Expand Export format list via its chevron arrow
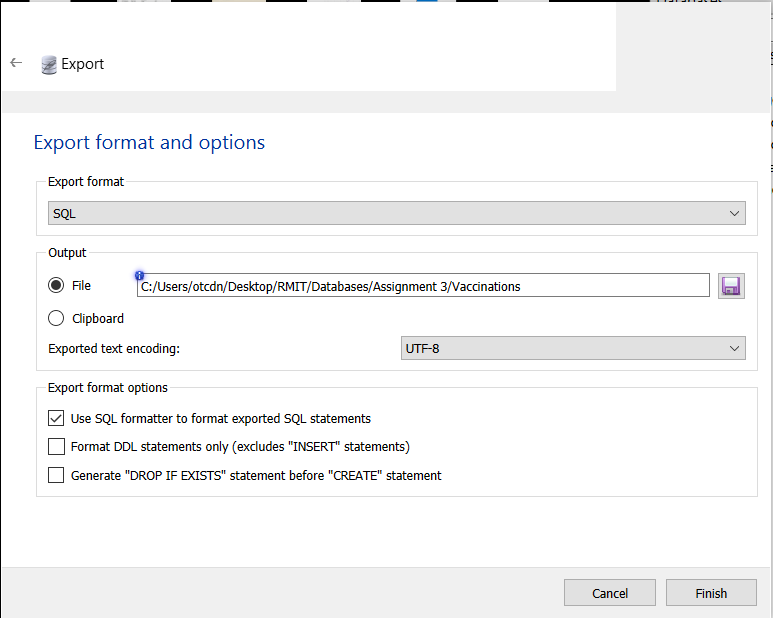The width and height of the screenshot is (773, 618). click(x=734, y=213)
